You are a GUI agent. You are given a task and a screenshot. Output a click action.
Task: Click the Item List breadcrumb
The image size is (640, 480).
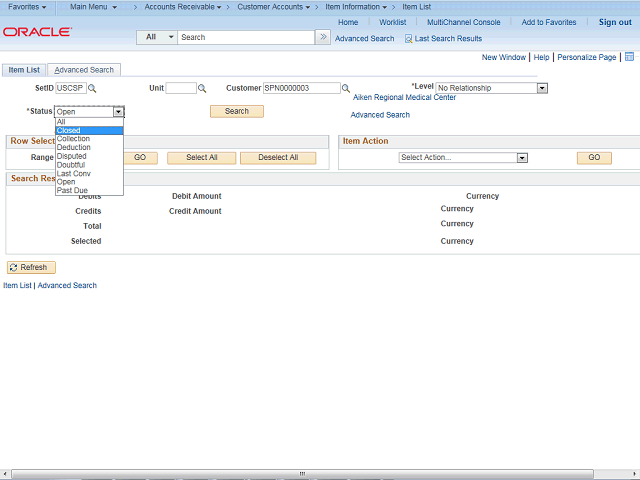(x=416, y=7)
